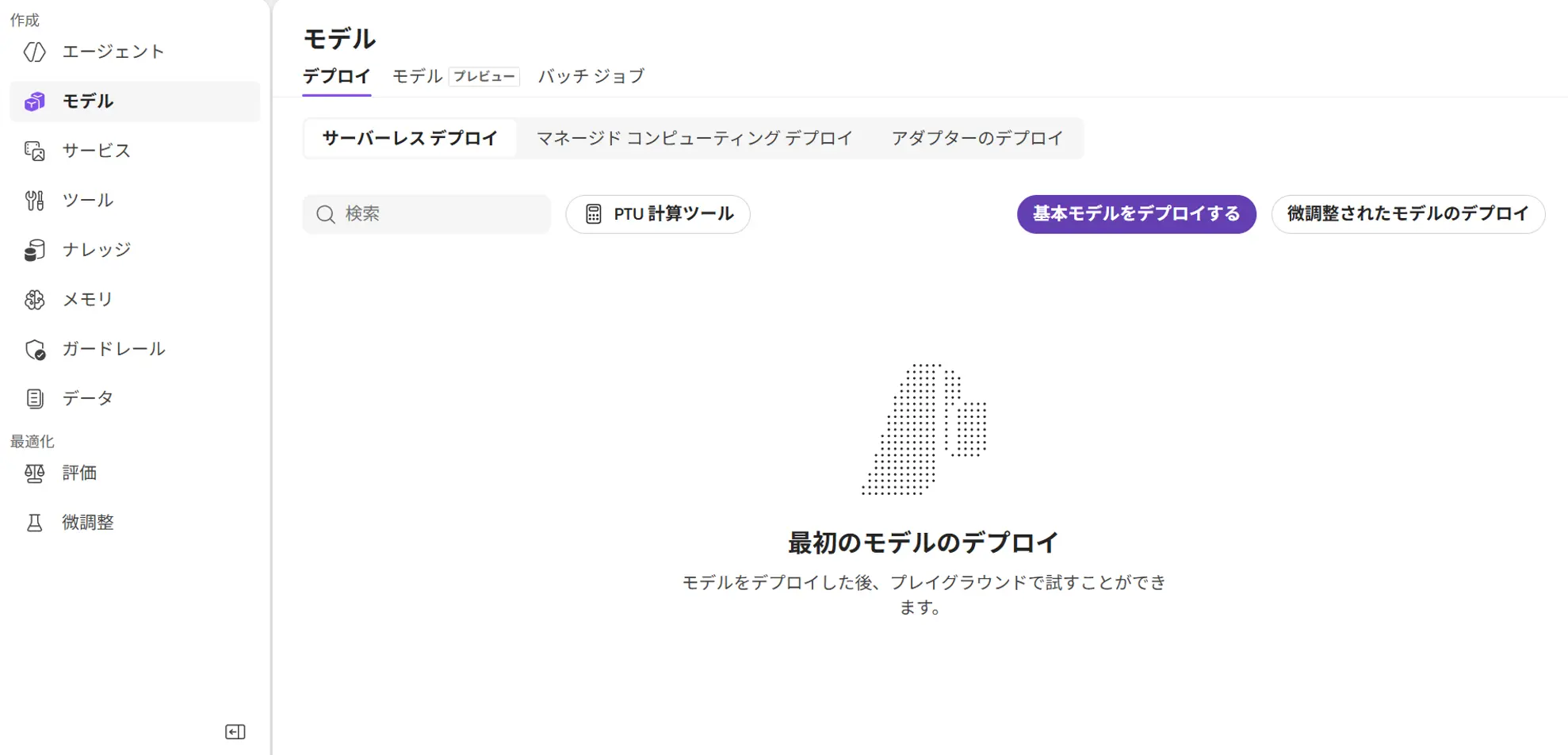Click the エージェント sidebar icon
This screenshot has width=1568, height=755.
click(35, 52)
